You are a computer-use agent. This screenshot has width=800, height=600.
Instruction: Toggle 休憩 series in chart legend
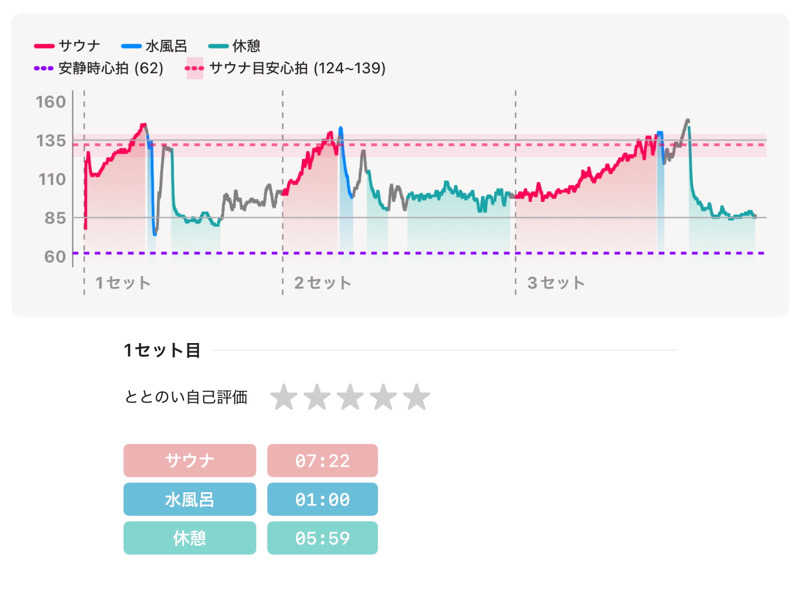[235, 46]
